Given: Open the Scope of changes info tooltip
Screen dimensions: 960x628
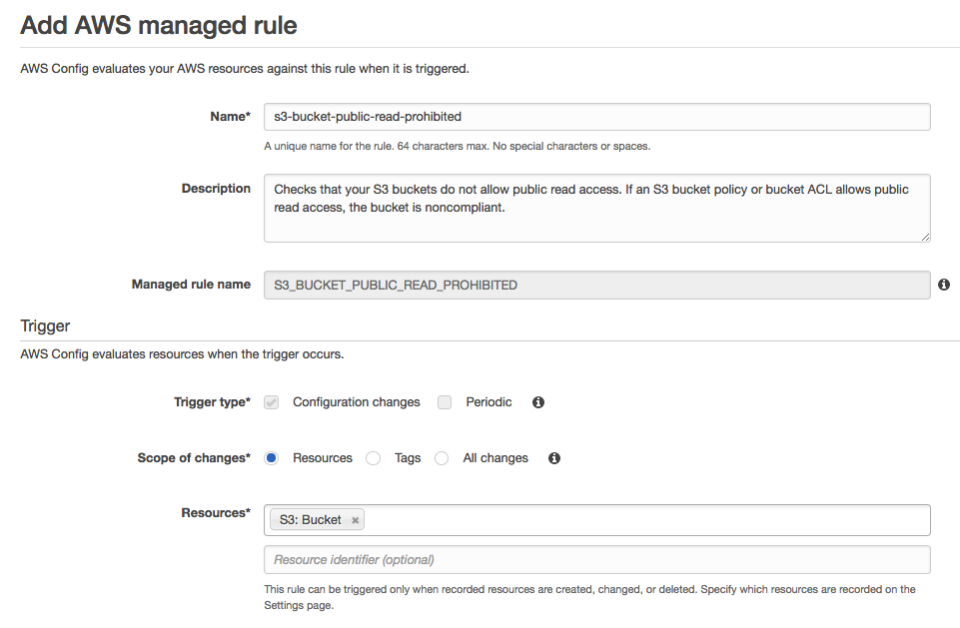Looking at the screenshot, I should pos(554,458).
